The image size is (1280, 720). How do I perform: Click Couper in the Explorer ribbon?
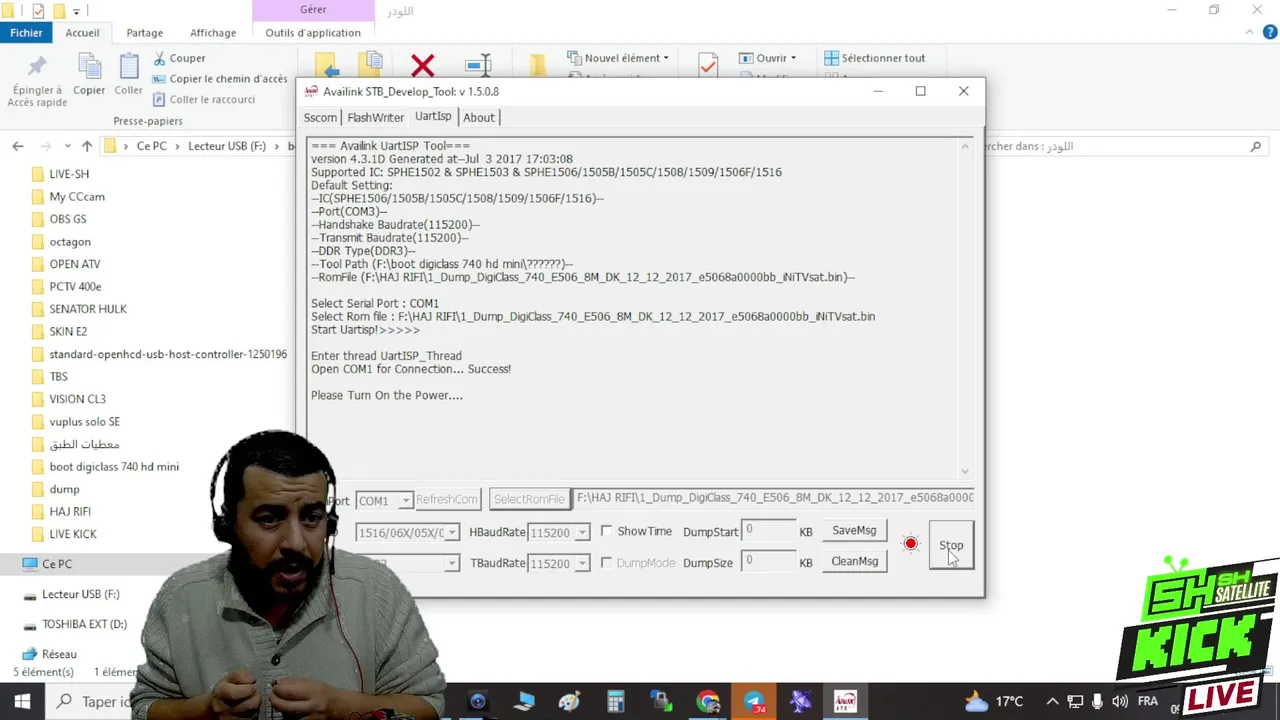pyautogui.click(x=179, y=58)
